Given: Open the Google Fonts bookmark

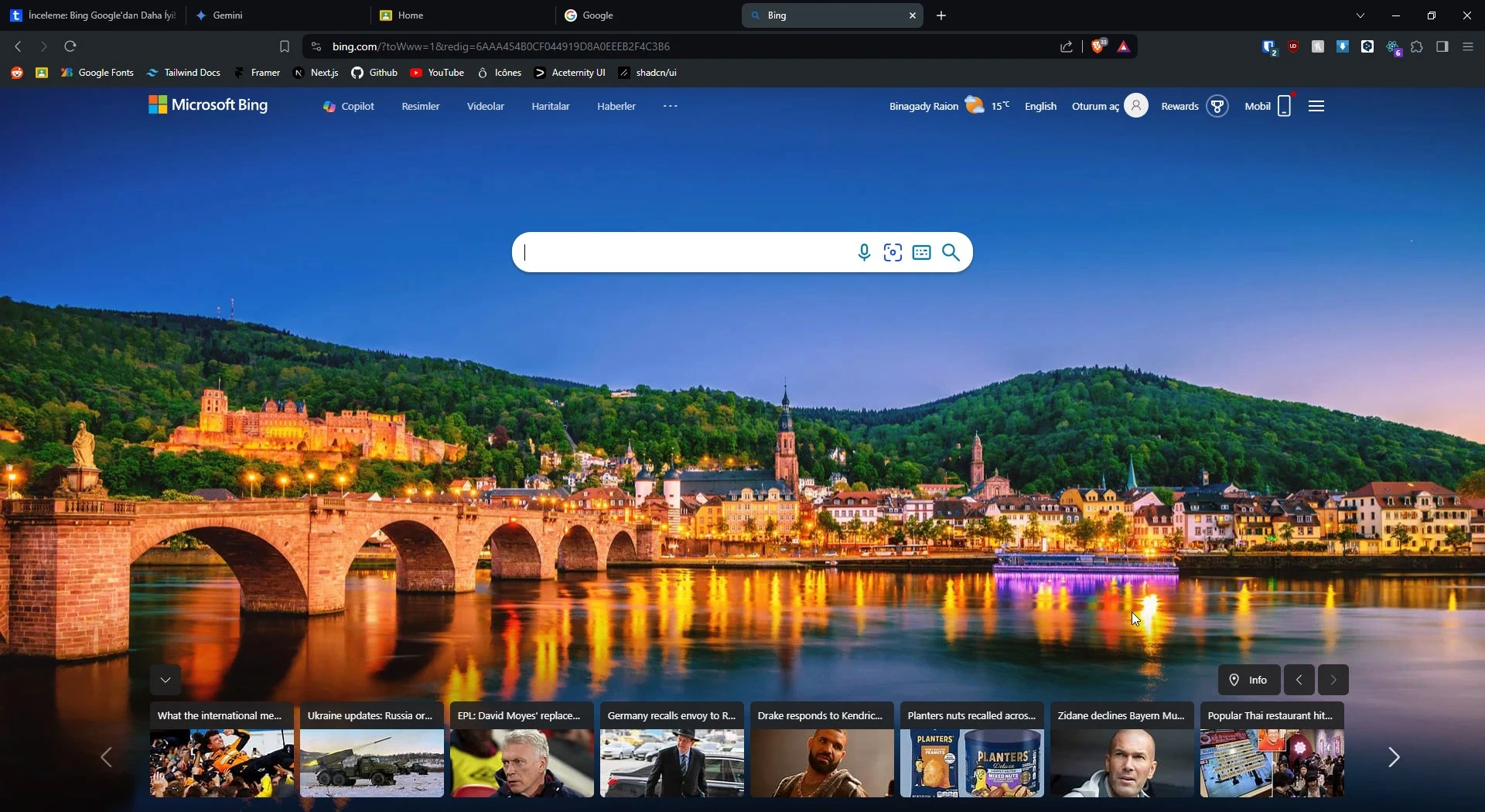Looking at the screenshot, I should coord(97,73).
